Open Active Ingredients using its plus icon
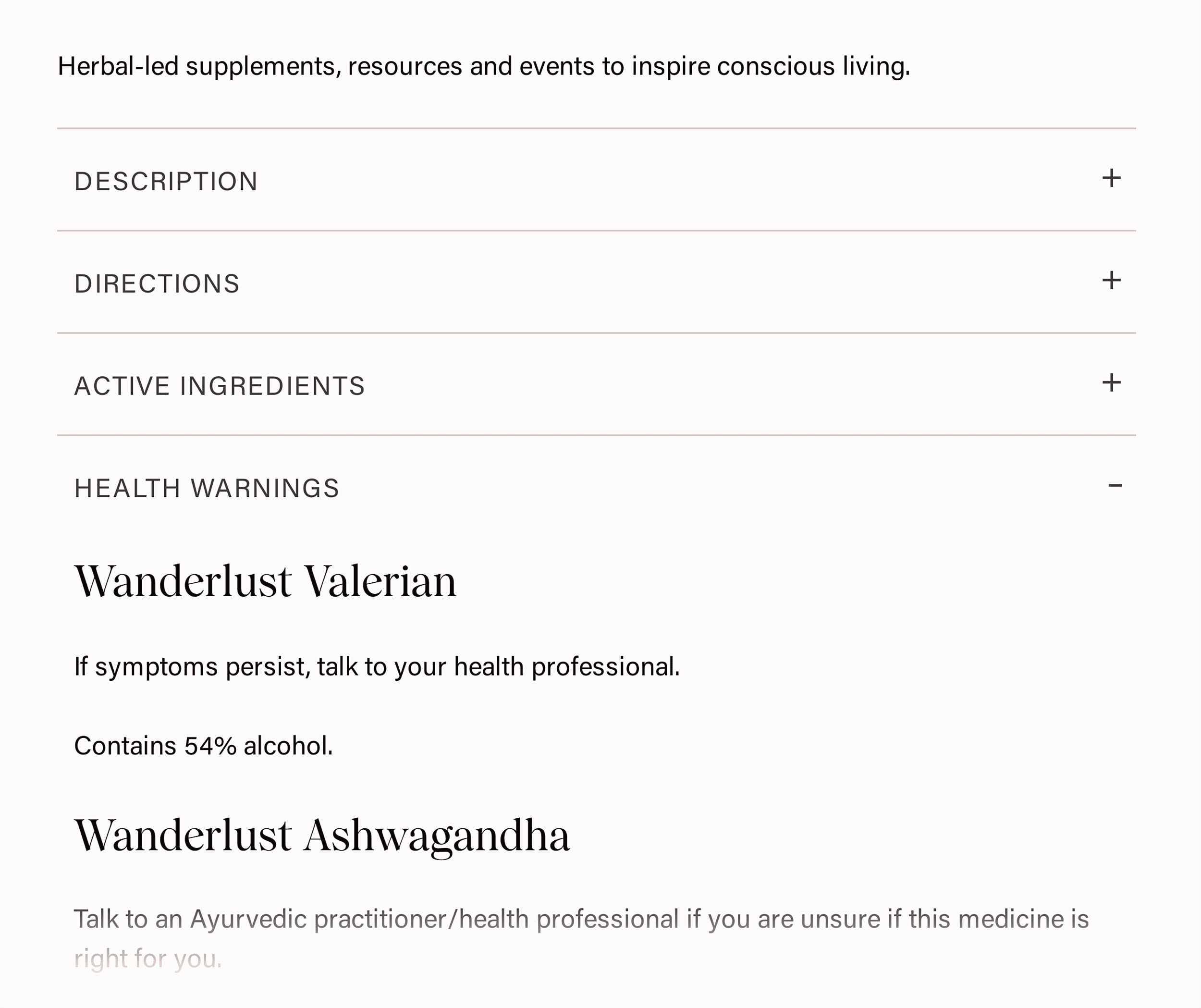 coord(1111,383)
